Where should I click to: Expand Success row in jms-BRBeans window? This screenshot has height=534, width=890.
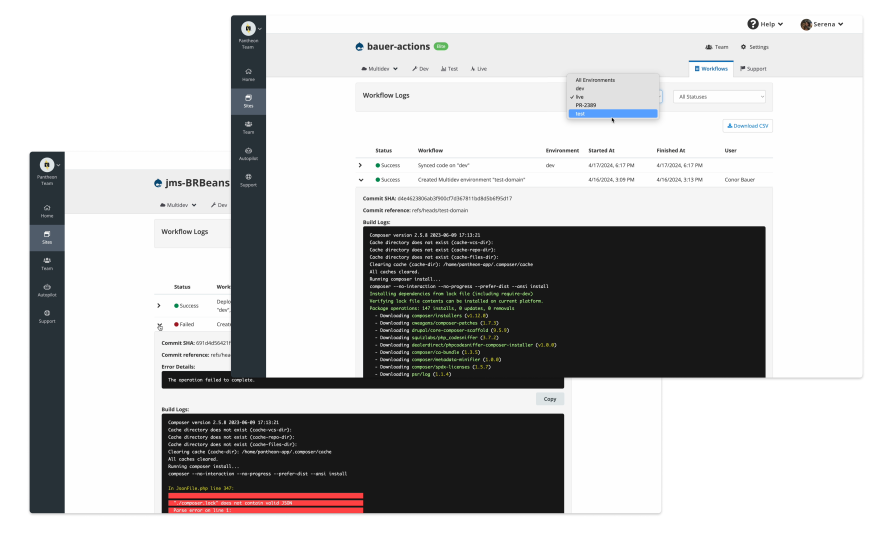159,306
